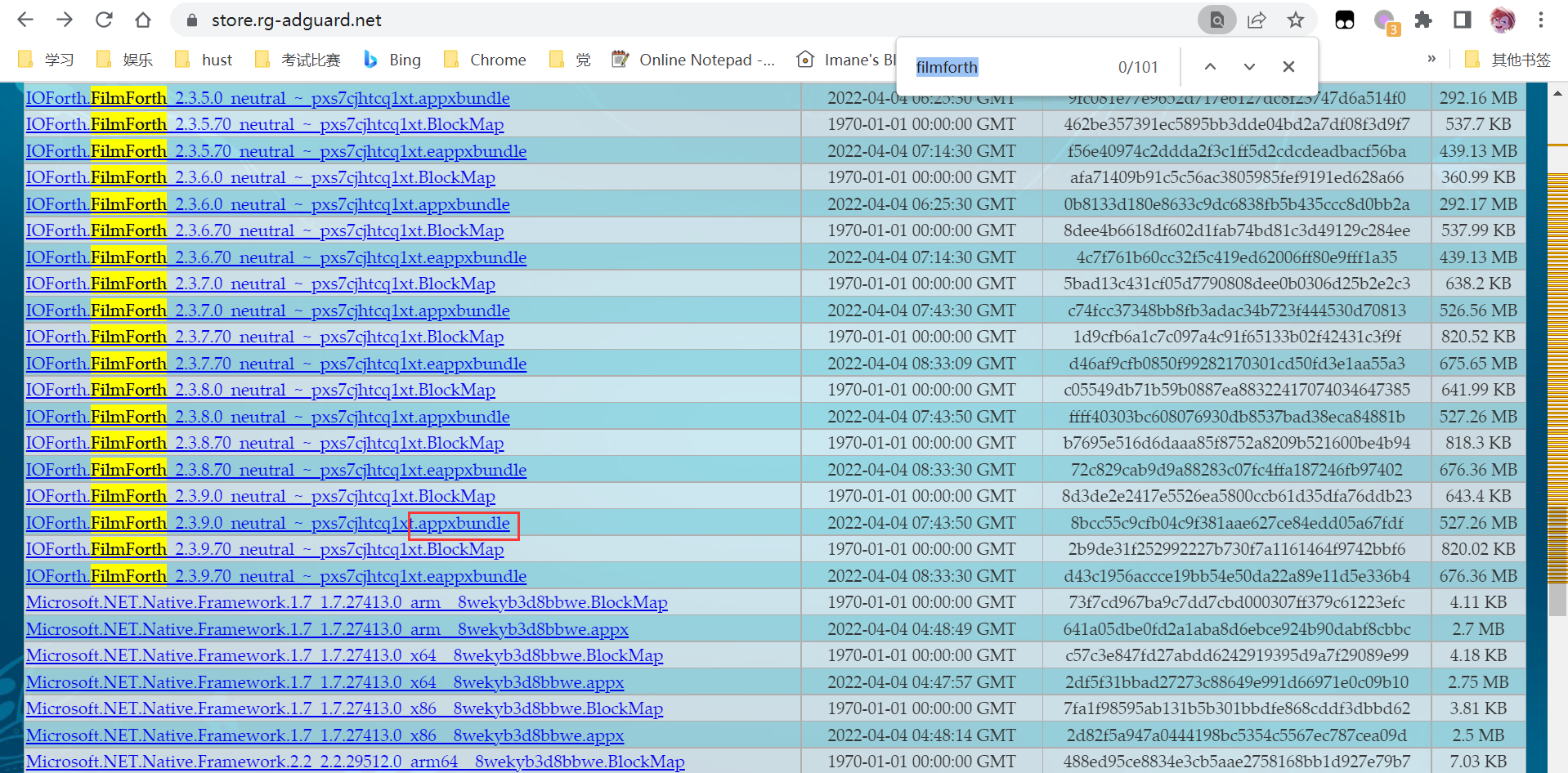
Task: Open the browser home page
Action: (143, 20)
